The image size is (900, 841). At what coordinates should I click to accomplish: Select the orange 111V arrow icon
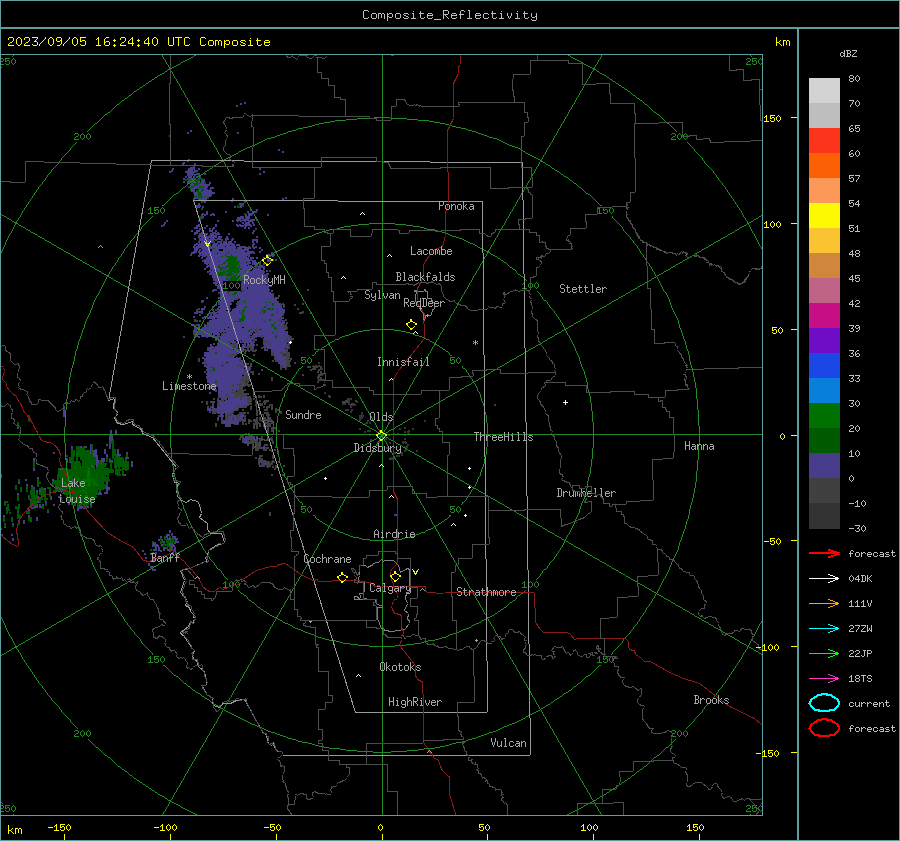(824, 603)
